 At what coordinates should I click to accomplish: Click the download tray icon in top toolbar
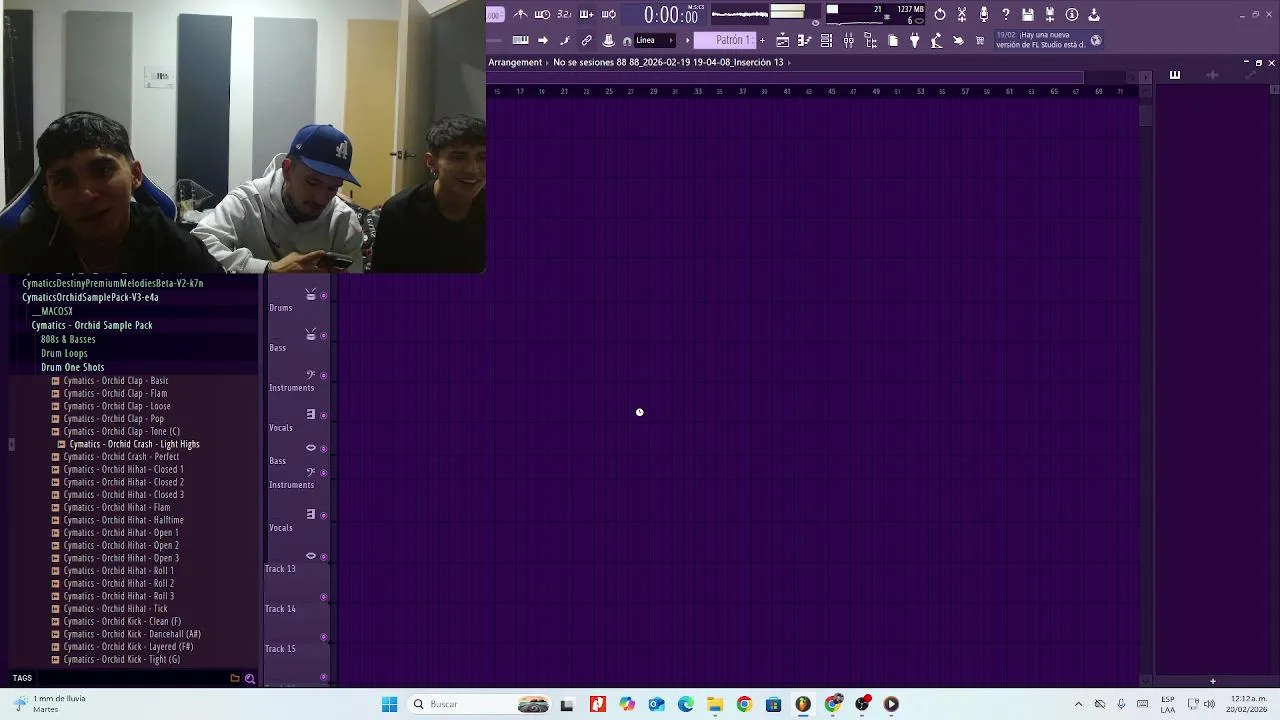[1094, 15]
